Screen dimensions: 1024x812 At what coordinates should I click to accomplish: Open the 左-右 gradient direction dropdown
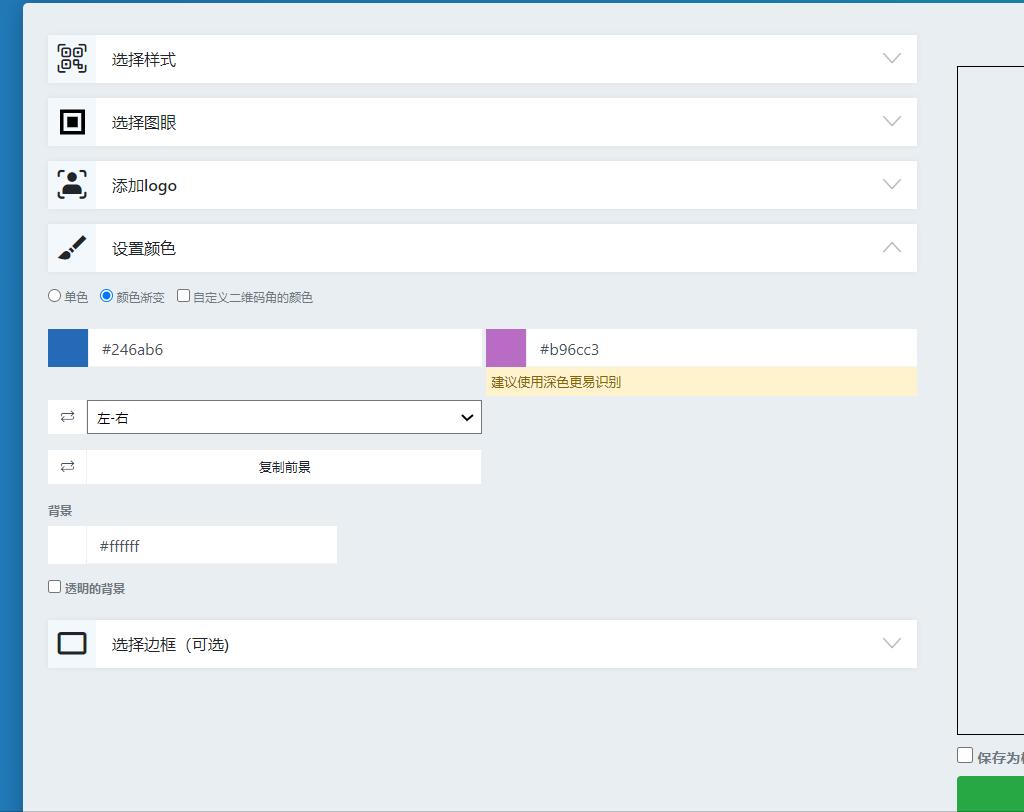[284, 417]
